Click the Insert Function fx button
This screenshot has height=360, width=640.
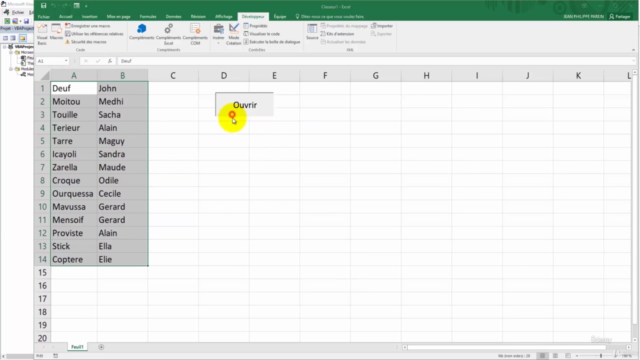tap(110, 61)
